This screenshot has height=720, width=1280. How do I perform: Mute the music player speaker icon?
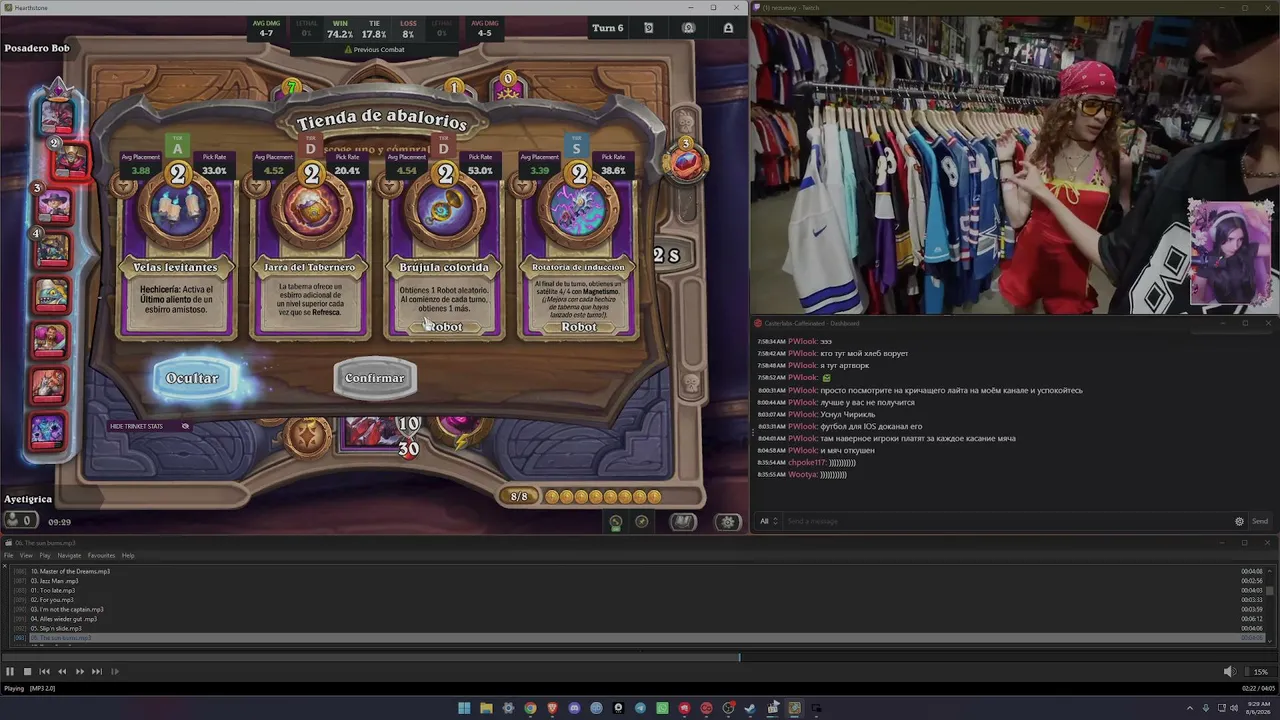pyautogui.click(x=1230, y=672)
